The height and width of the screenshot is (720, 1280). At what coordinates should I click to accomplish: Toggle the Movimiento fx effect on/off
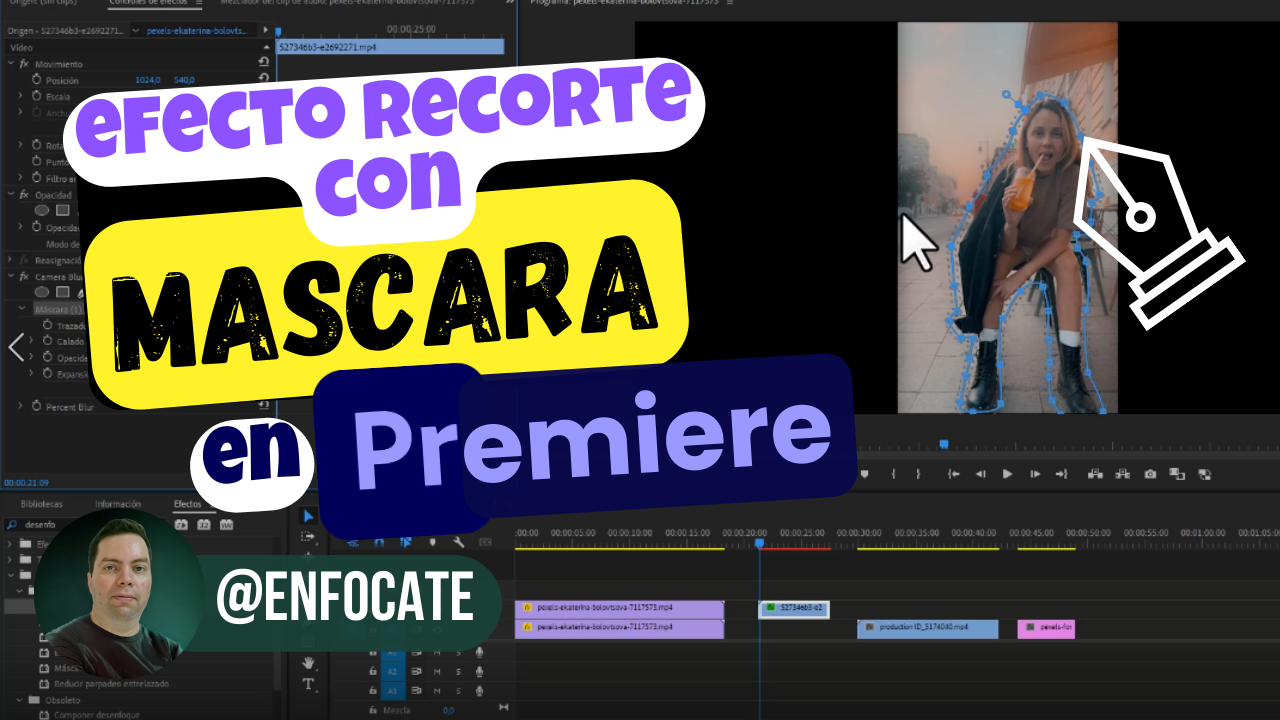click(24, 63)
